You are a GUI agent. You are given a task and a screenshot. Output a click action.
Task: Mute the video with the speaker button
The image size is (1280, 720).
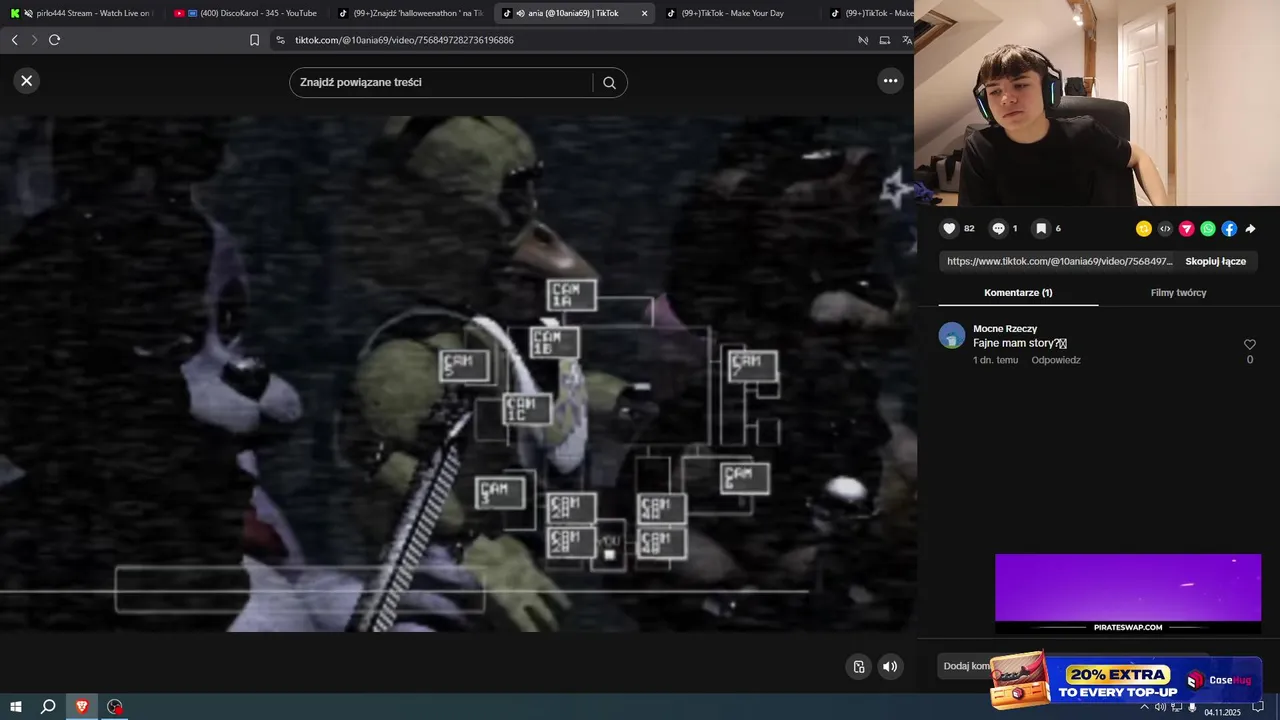(x=890, y=667)
